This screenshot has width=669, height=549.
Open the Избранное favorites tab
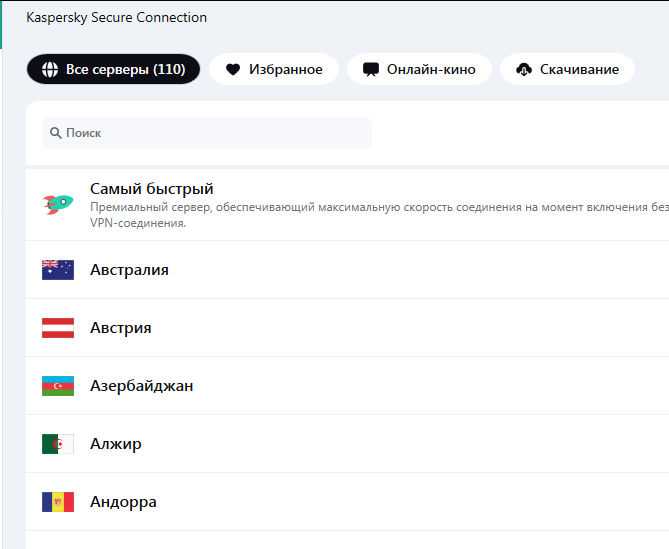click(274, 70)
